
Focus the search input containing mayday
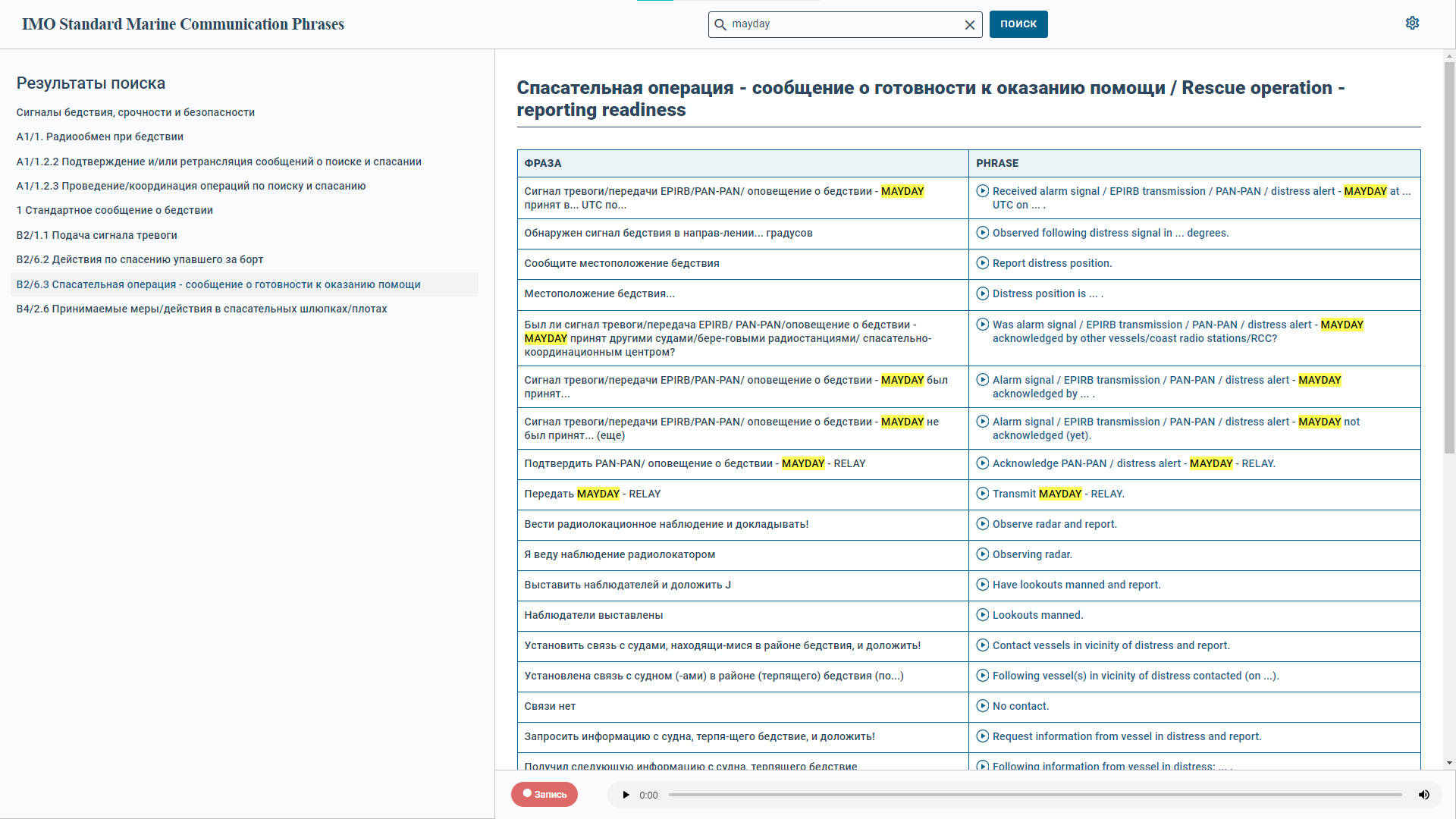click(844, 24)
